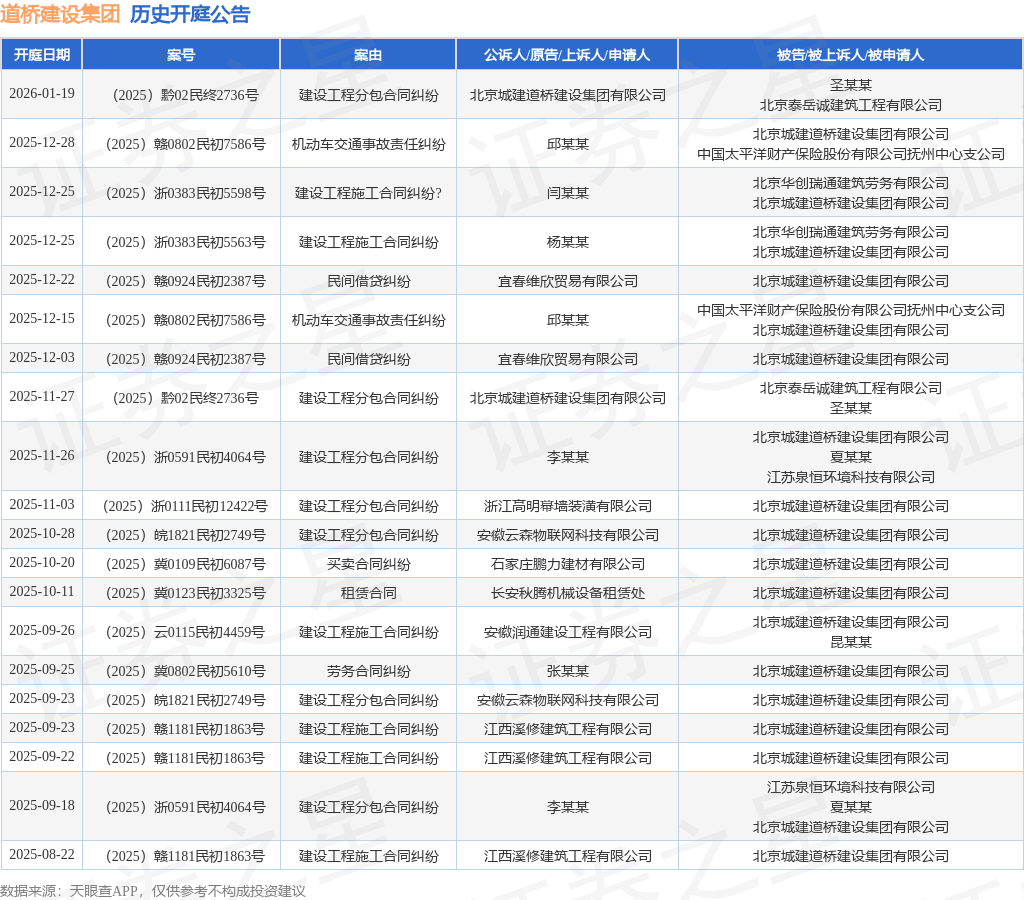Select the date 2025-10-11

(x=42, y=592)
